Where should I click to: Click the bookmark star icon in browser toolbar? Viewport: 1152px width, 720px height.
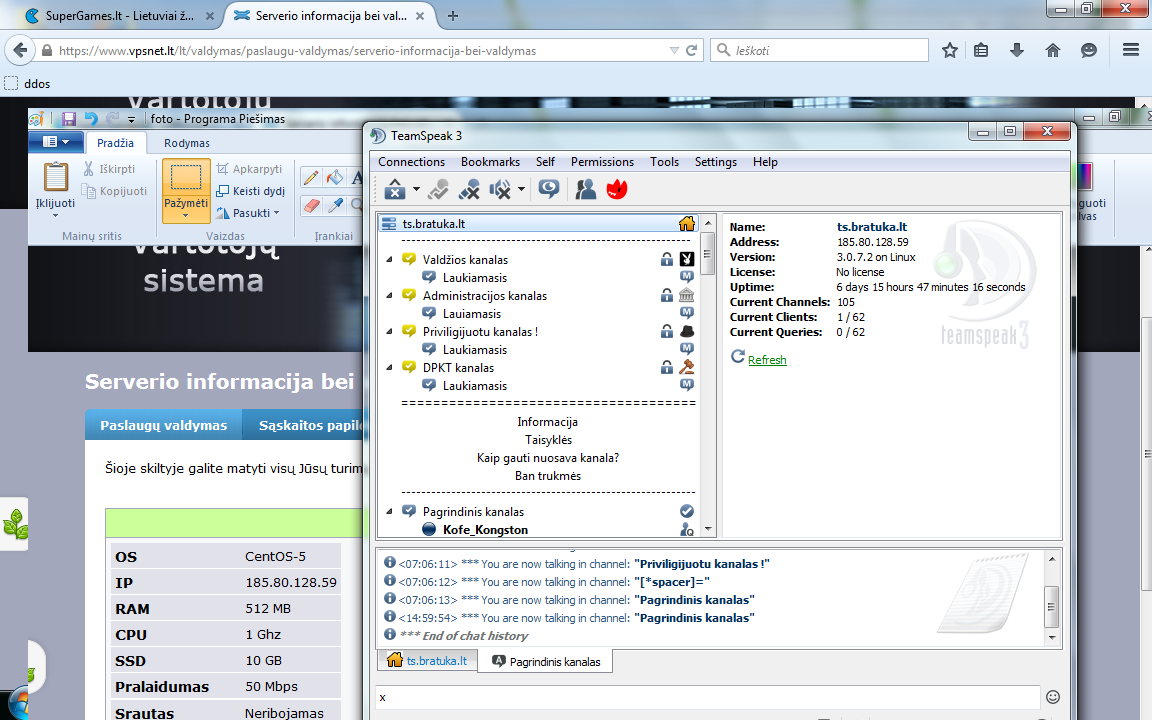coord(950,50)
